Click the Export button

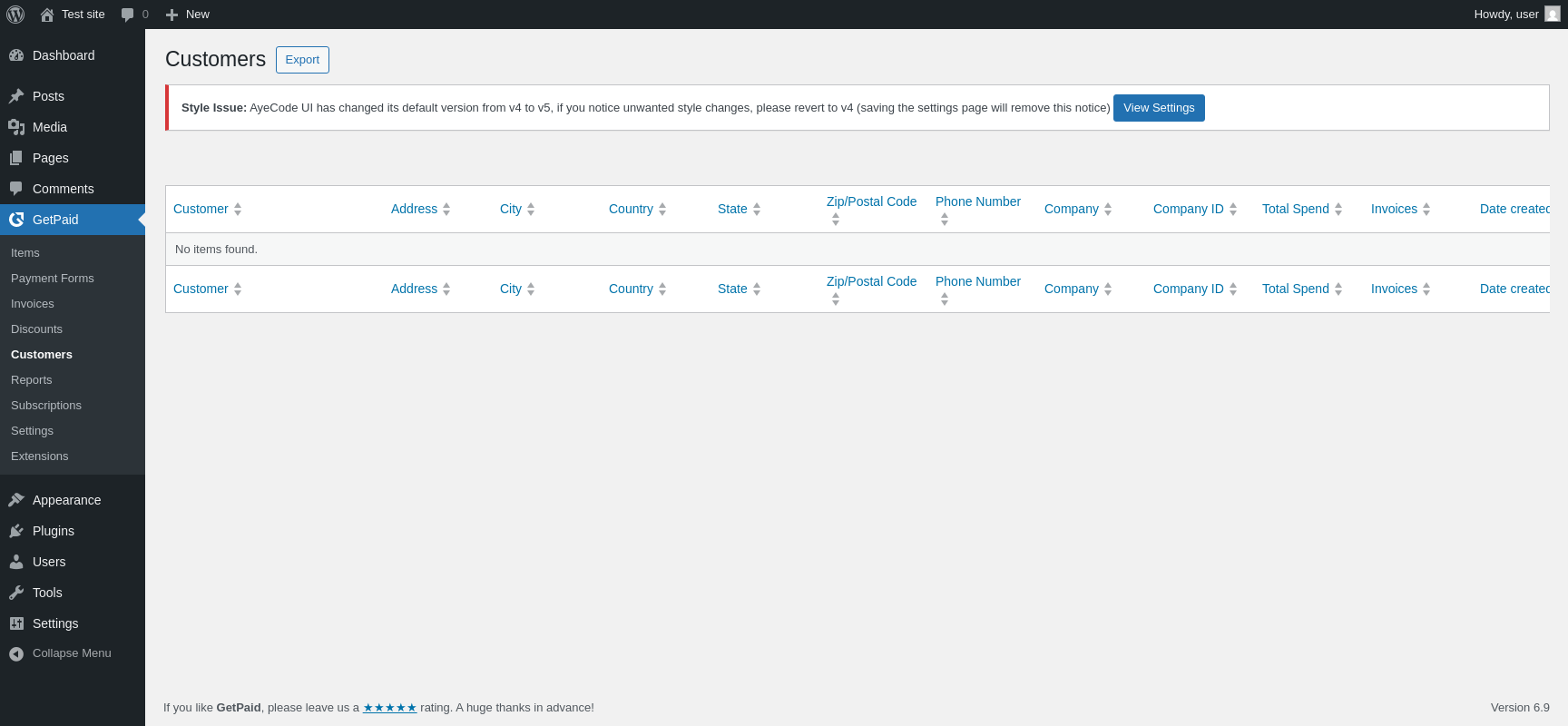pos(302,60)
